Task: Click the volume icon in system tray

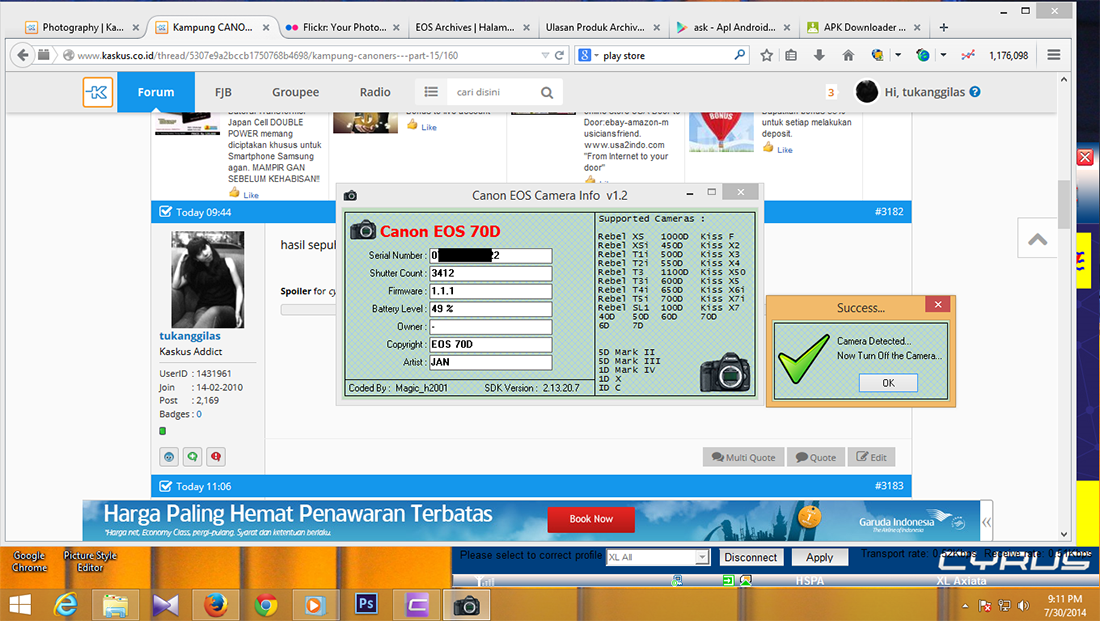Action: (x=1024, y=606)
